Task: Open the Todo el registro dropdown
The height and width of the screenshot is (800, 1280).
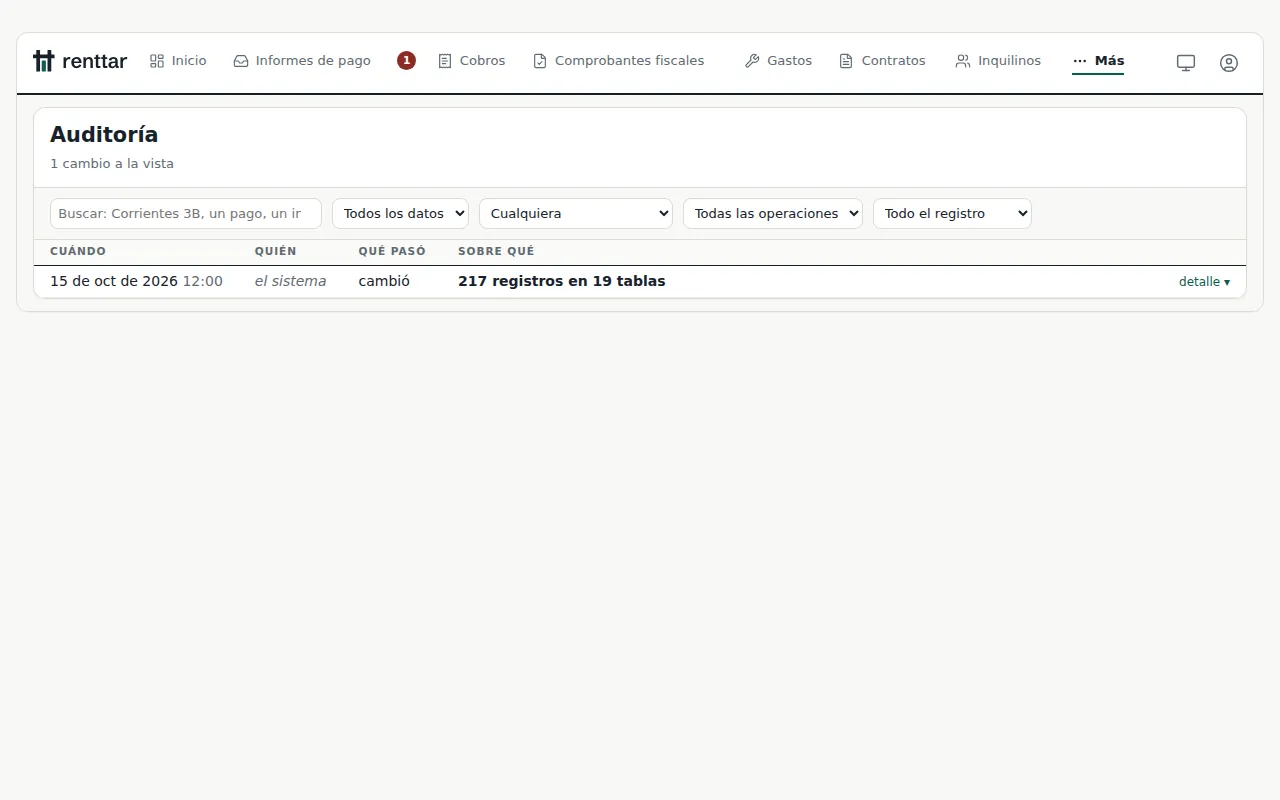Action: point(952,213)
